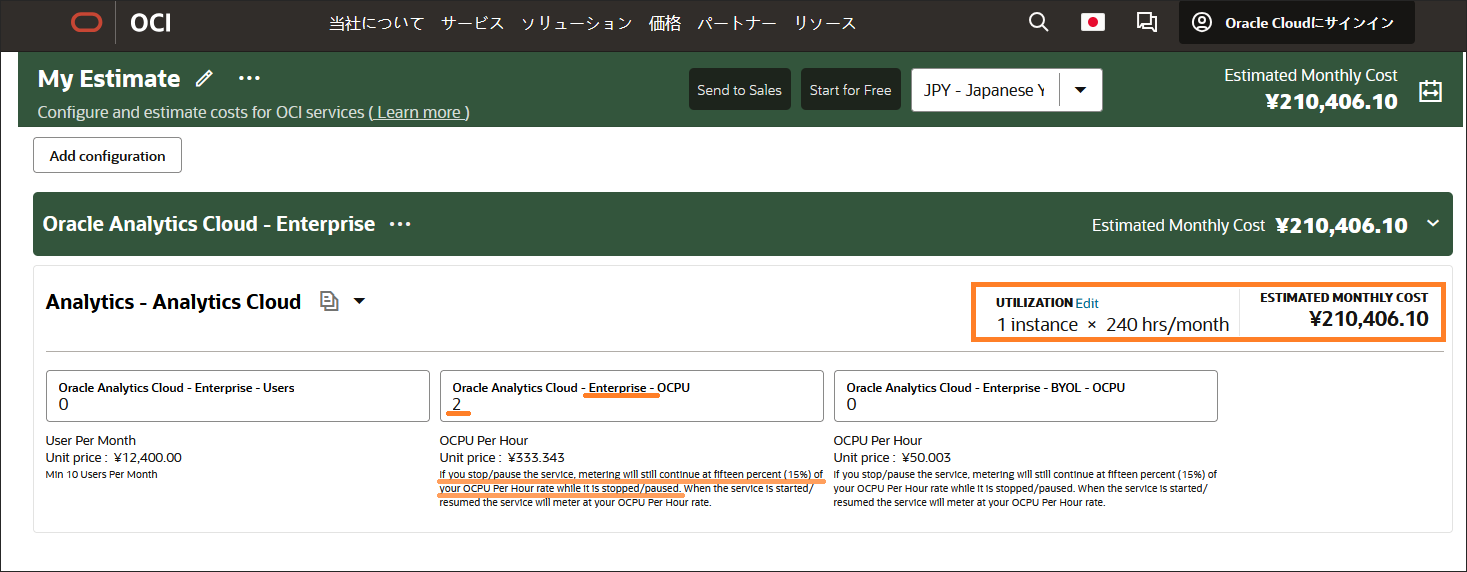This screenshot has width=1467, height=572.
Task: Open the リソース menu
Action: click(x=825, y=23)
